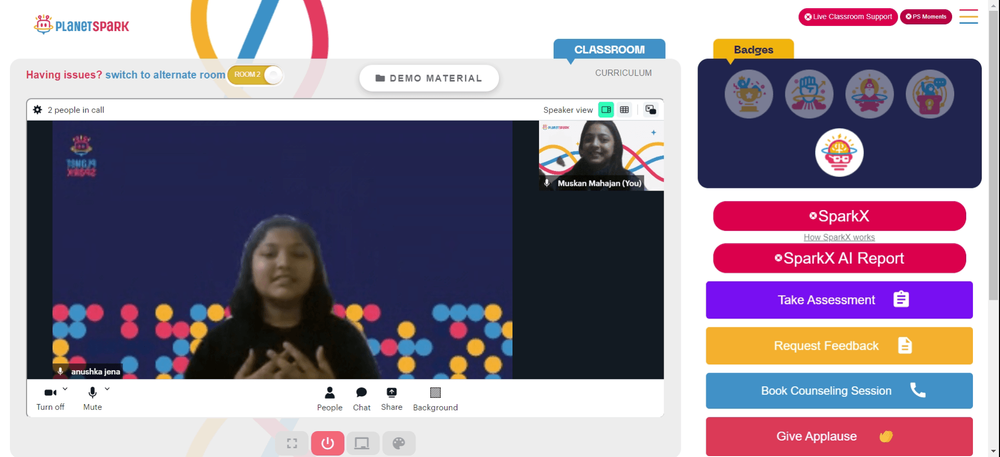Book Counseling Session
1000x457 pixels.
point(839,391)
